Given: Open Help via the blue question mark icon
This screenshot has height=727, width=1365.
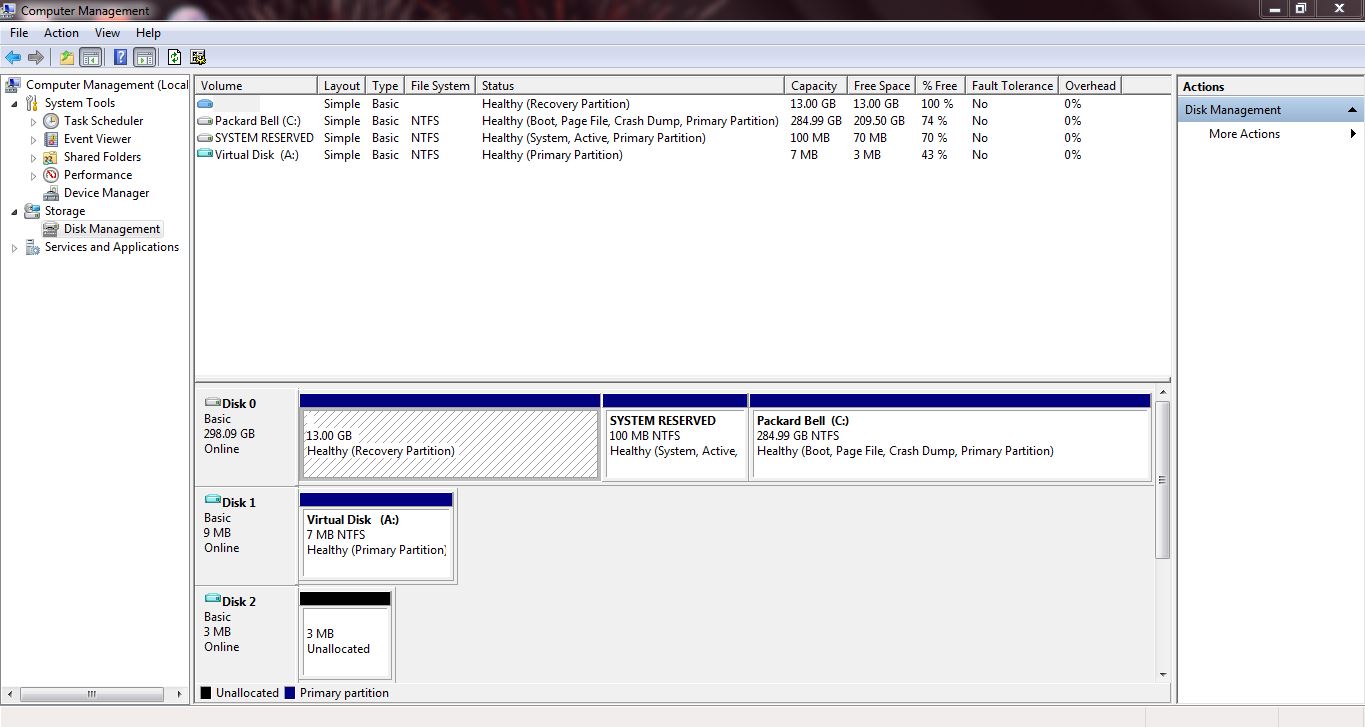Looking at the screenshot, I should pyautogui.click(x=120, y=57).
